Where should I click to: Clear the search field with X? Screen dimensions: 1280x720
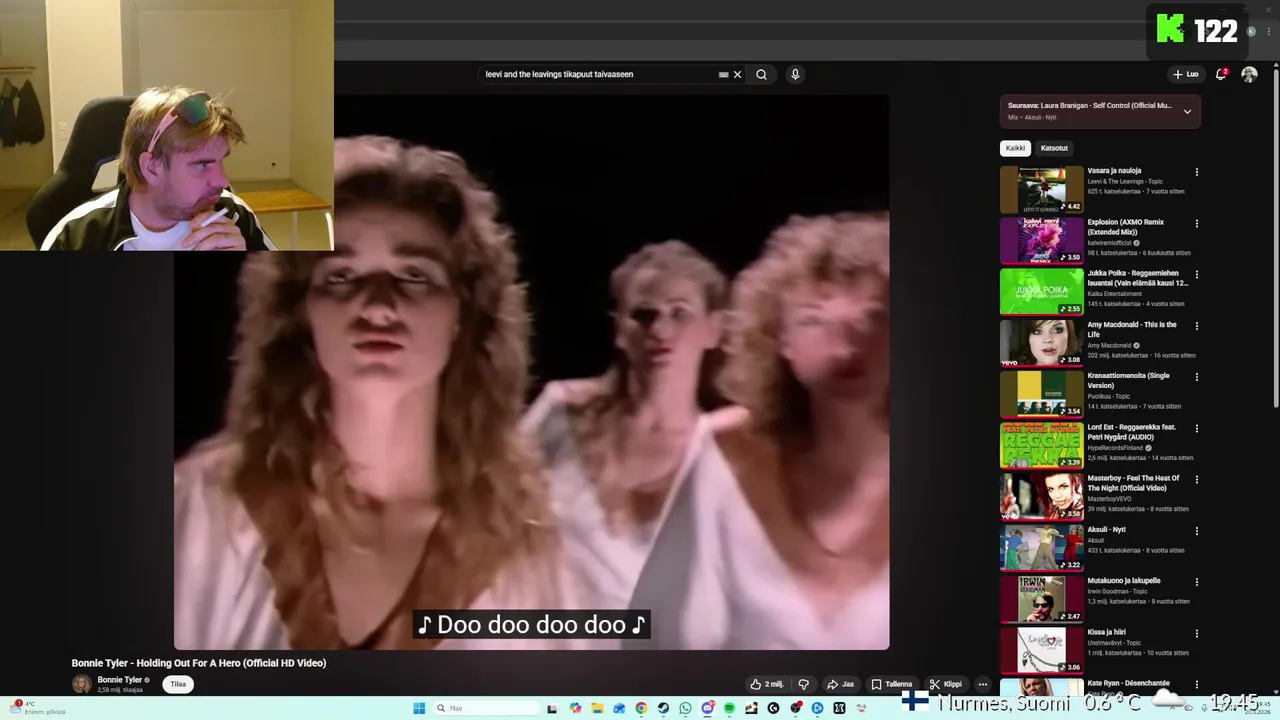coord(738,74)
